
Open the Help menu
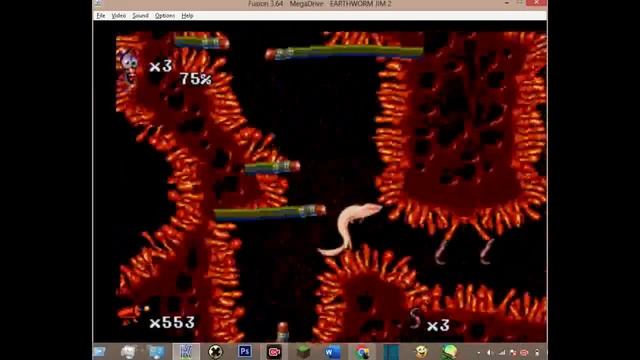(187, 16)
